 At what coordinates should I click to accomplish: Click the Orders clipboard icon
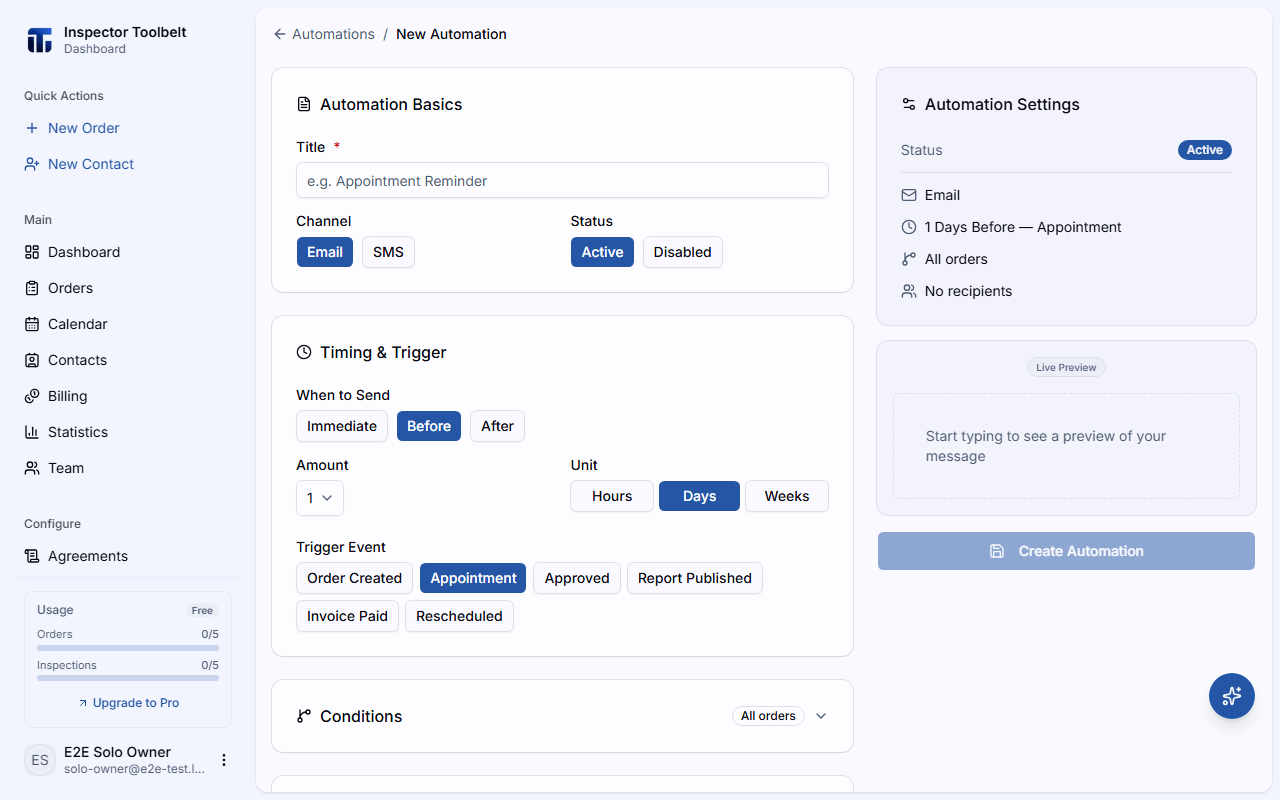click(32, 288)
